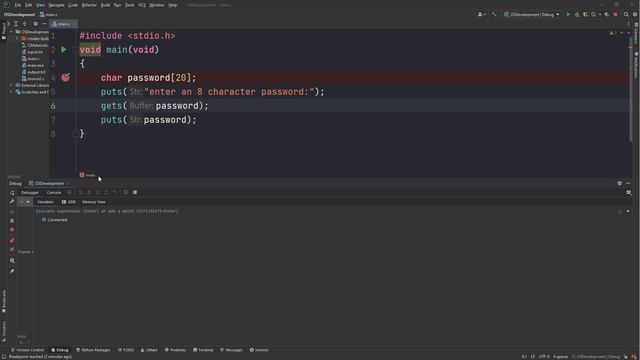Hide the Project tool window with minus icon
The height and width of the screenshot is (360, 640).
tap(44, 24)
